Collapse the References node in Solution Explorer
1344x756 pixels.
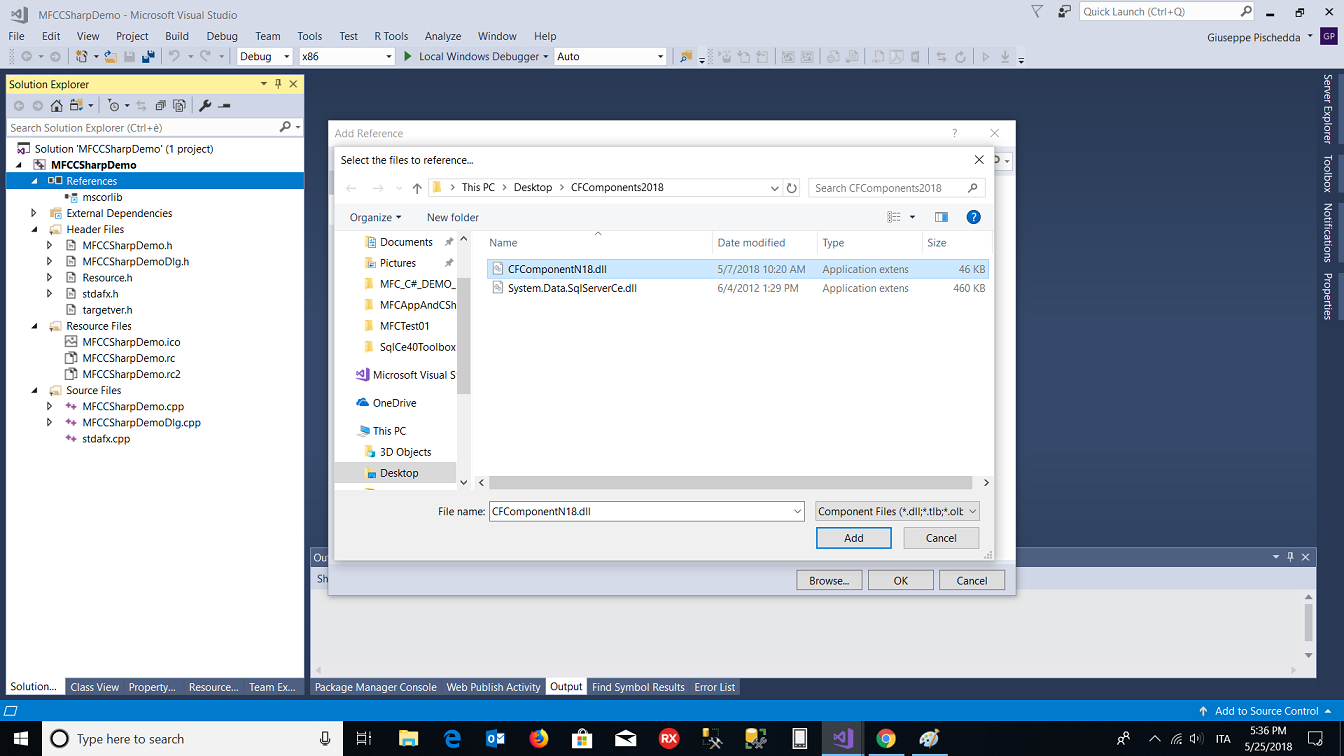pos(34,181)
